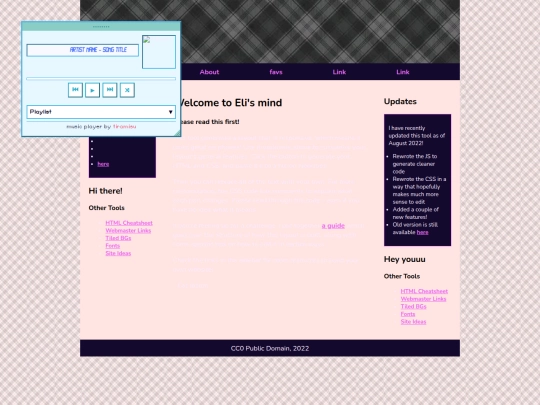Image resolution: width=540 pixels, height=405 pixels.
Task: Open Site Ideas under Hey youuu
Action: 413,322
